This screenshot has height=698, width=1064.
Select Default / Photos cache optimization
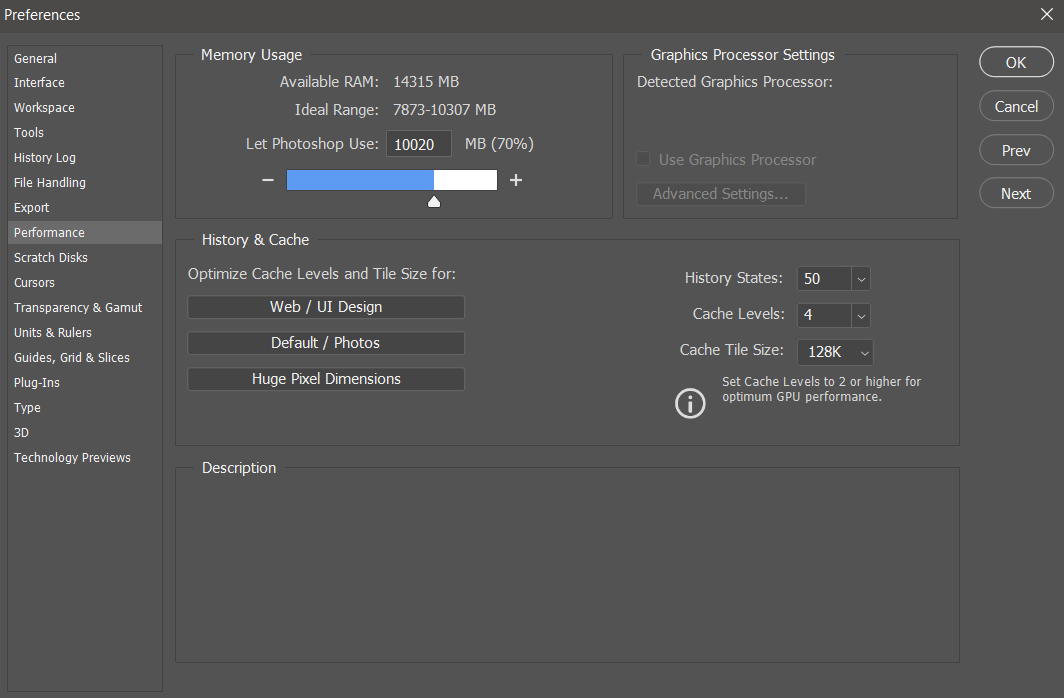click(x=325, y=343)
